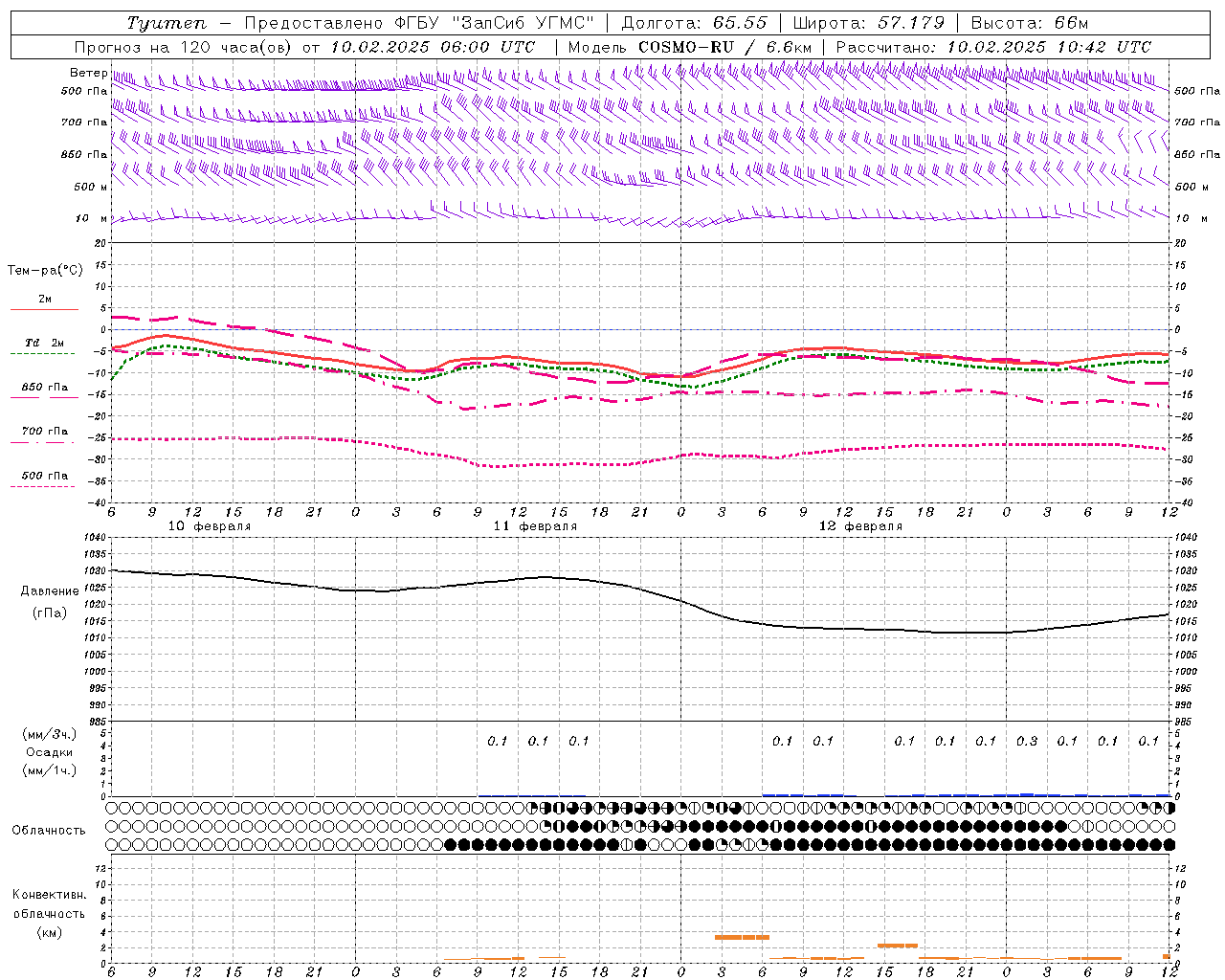Click the "Широта: 57.179" header value
The width and height of the screenshot is (1225, 980).
[868, 23]
